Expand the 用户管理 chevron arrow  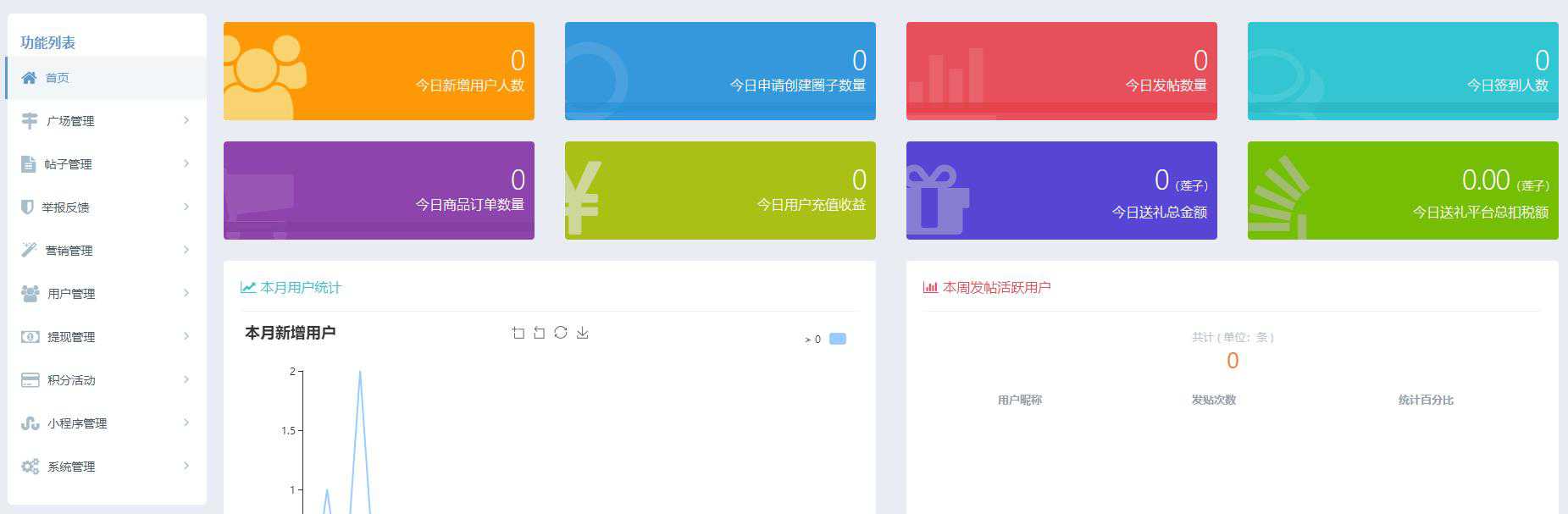pos(186,294)
